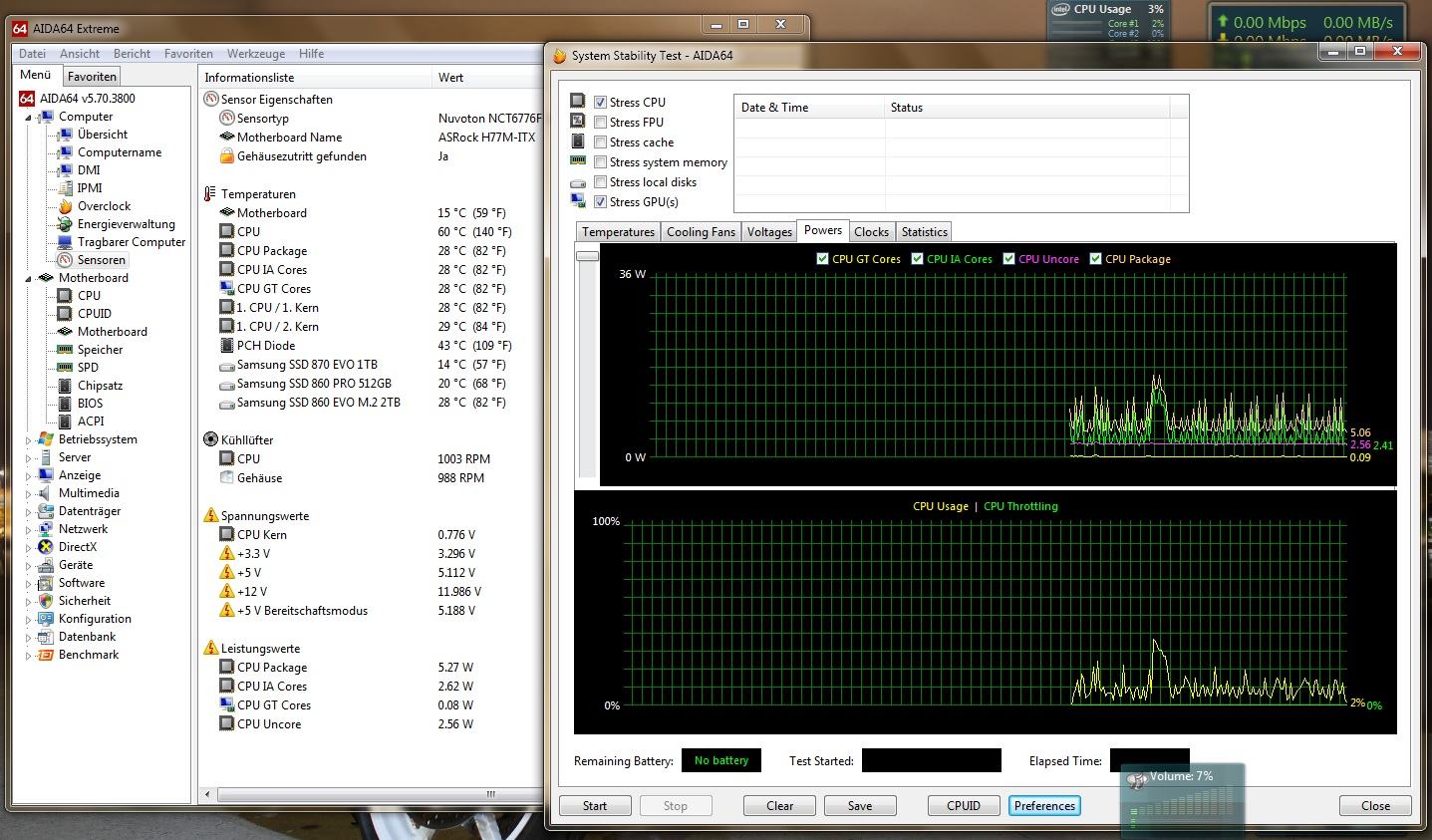Enable Stress local disks checkbox

pyautogui.click(x=600, y=182)
